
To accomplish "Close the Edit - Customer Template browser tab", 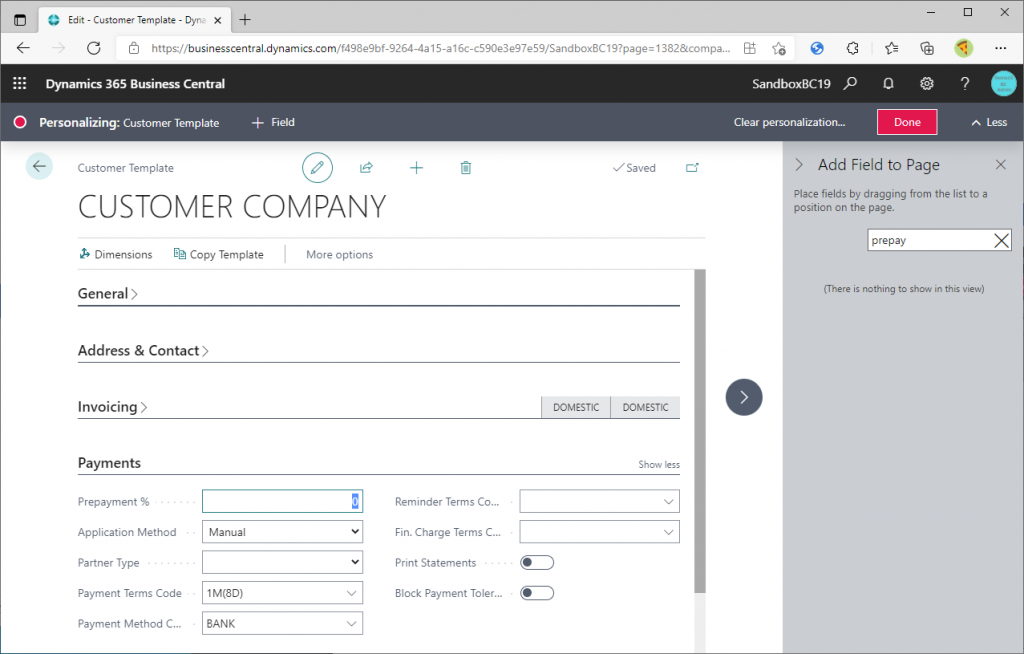I will pos(218,20).
